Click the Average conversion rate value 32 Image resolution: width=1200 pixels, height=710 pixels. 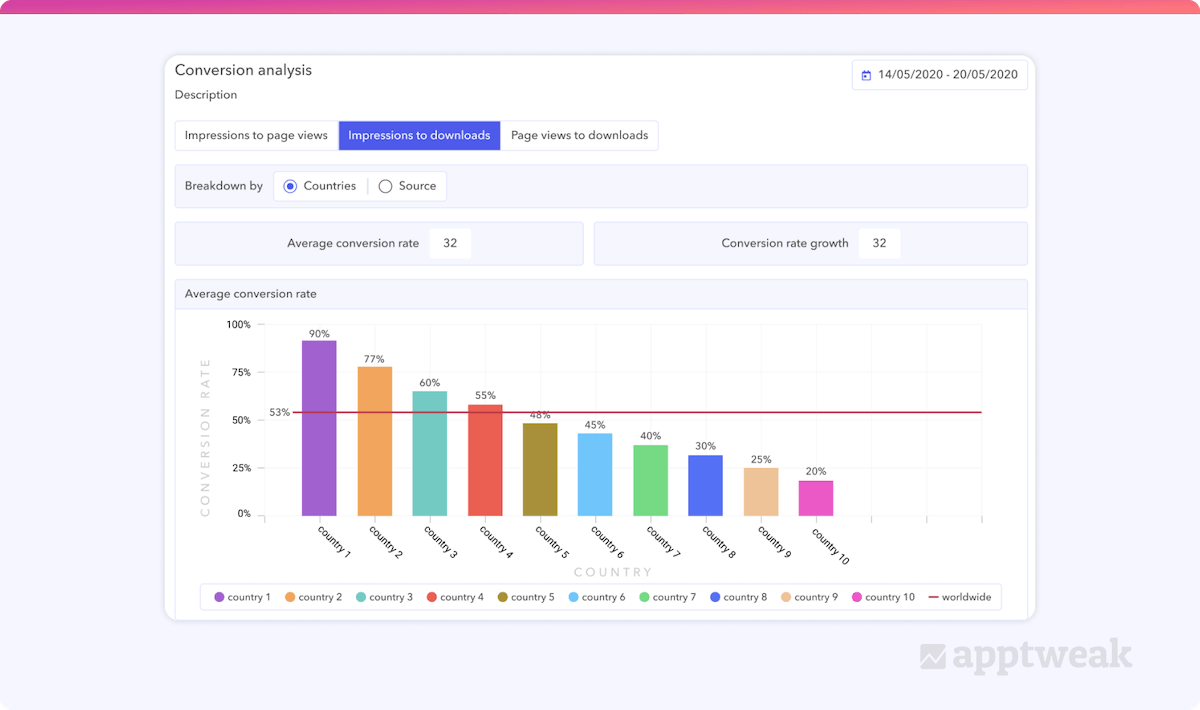(x=450, y=244)
